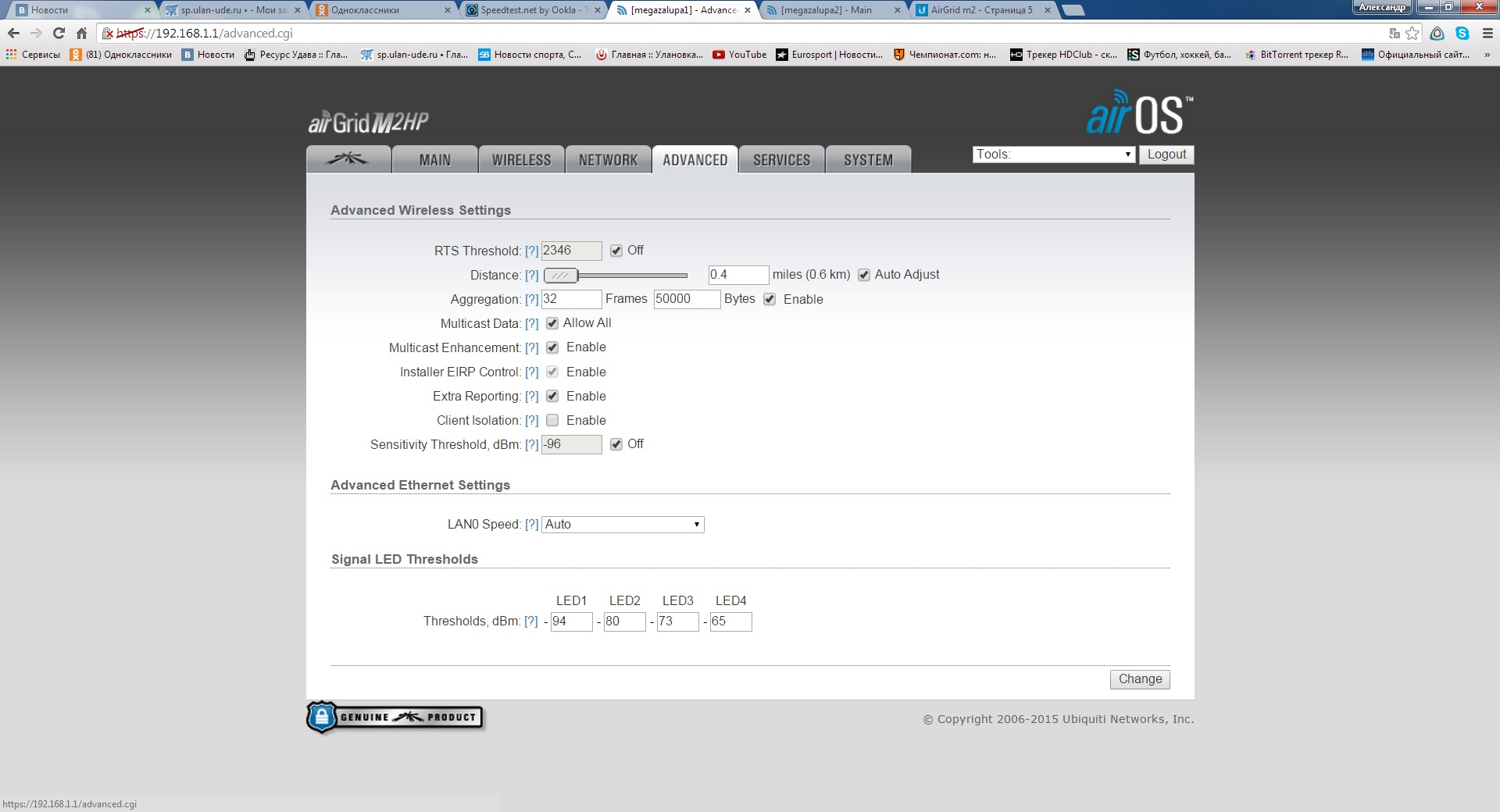Open the YouTube bookmark
This screenshot has height=812, width=1500.
739,55
